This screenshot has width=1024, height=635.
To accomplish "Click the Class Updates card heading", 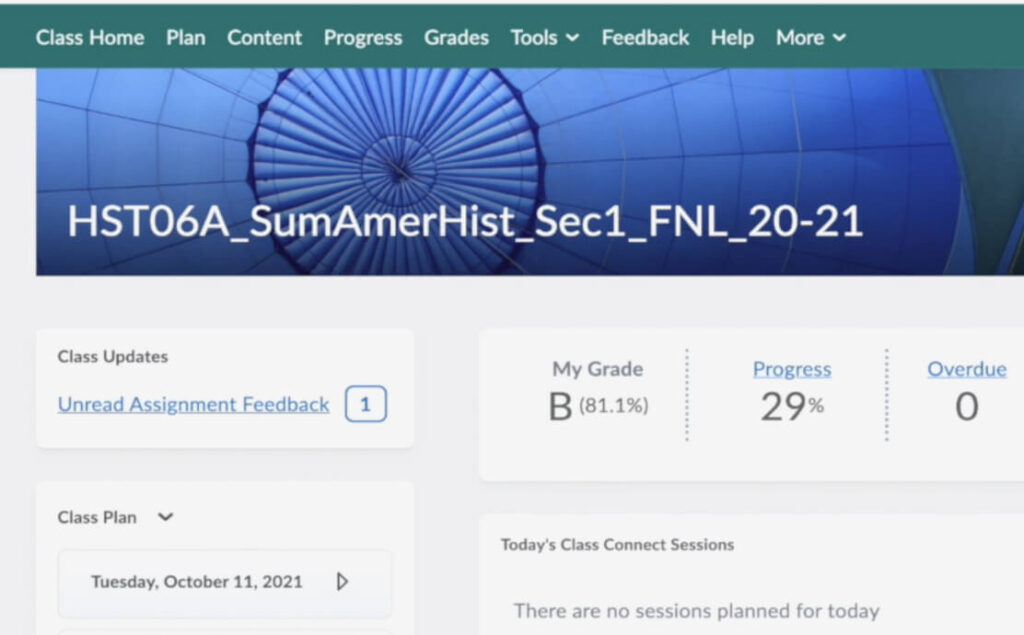I will pos(111,356).
